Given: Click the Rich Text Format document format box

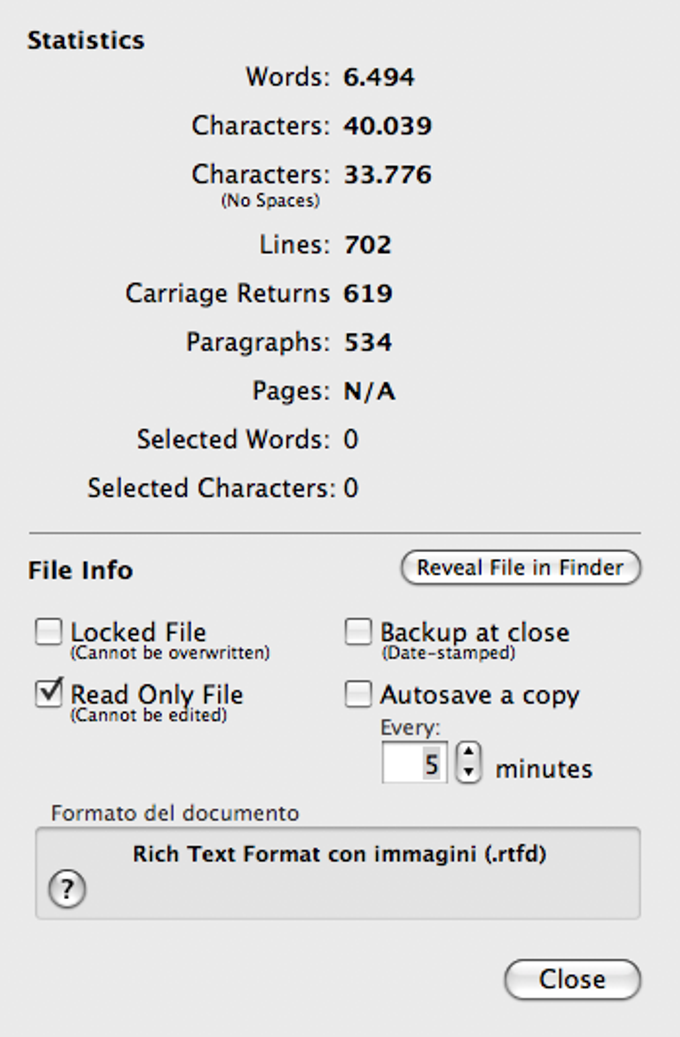Looking at the screenshot, I should click(338, 872).
